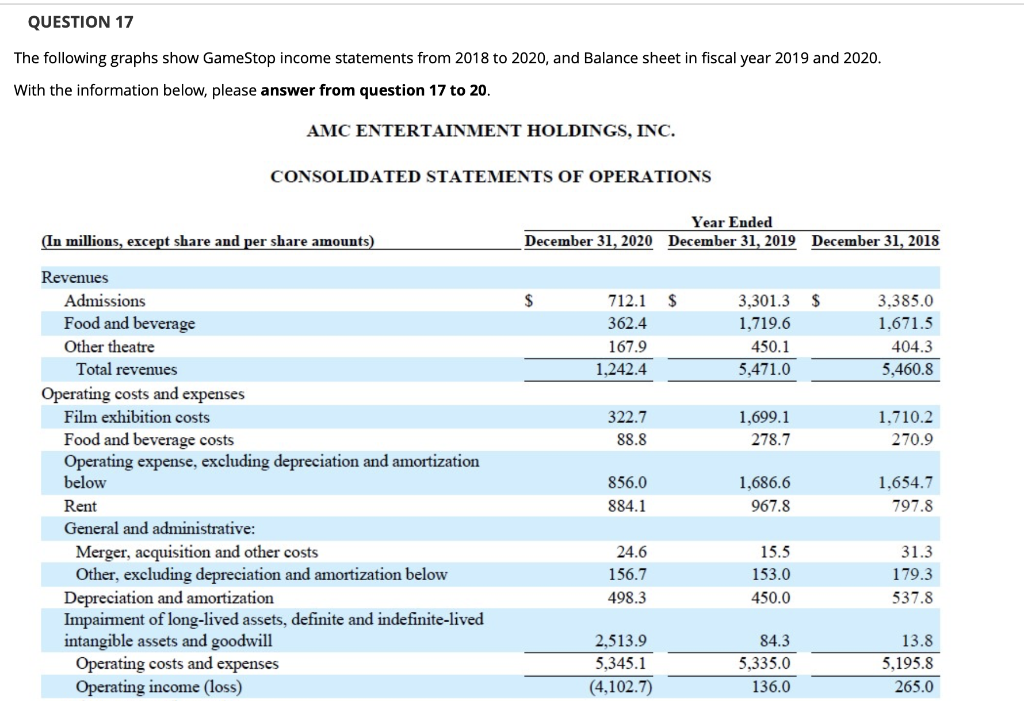Click the 322.7 film exhibition costs value
The width and height of the screenshot is (1024, 701).
point(627,417)
